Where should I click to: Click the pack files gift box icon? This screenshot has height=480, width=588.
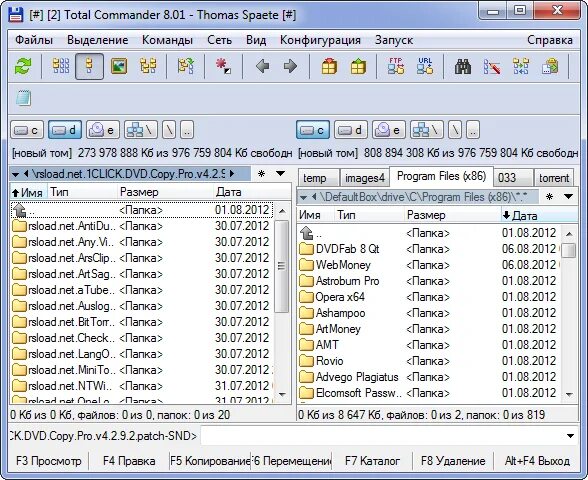(x=329, y=66)
